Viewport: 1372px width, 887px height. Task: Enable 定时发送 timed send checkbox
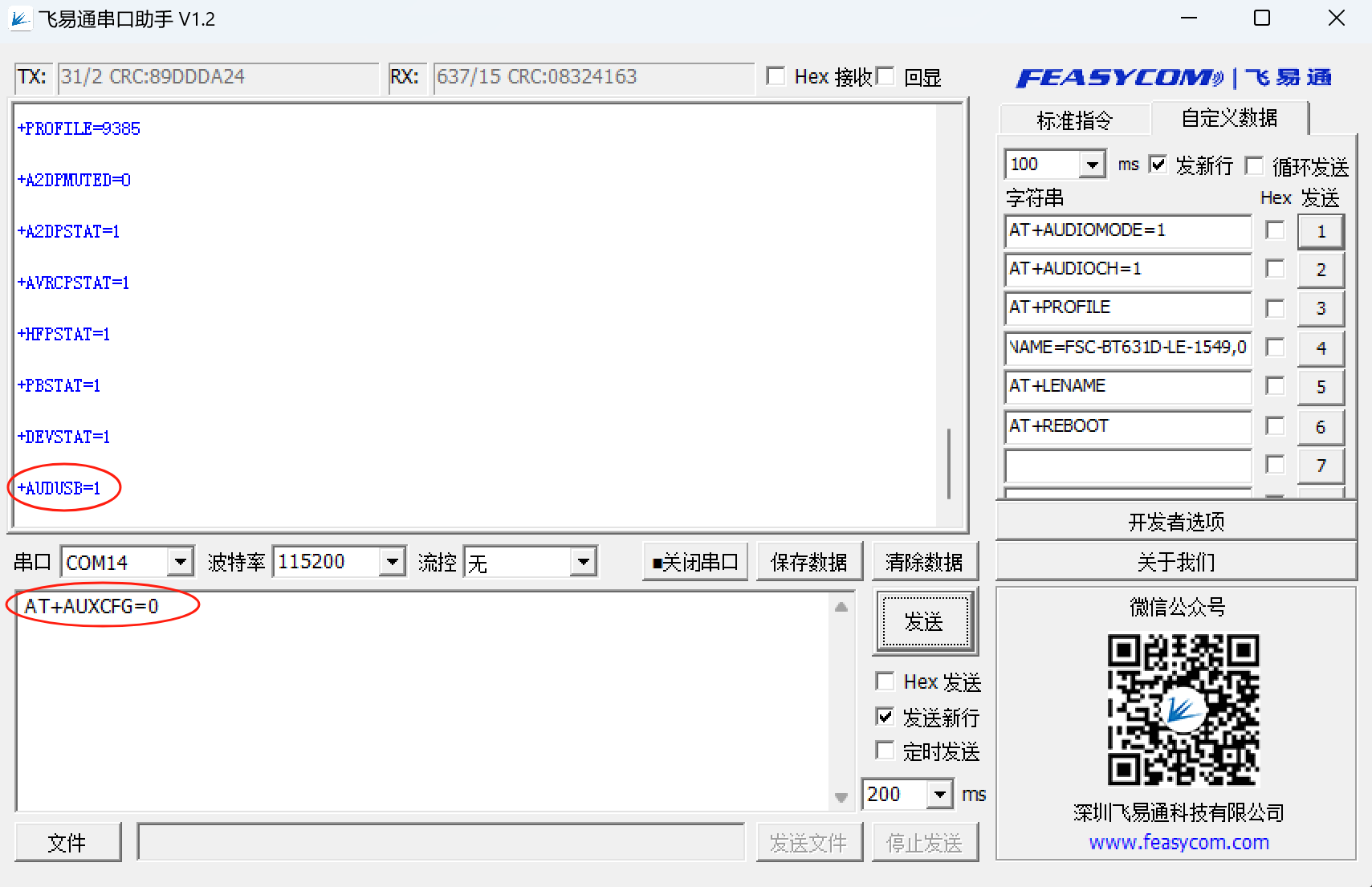[885, 751]
